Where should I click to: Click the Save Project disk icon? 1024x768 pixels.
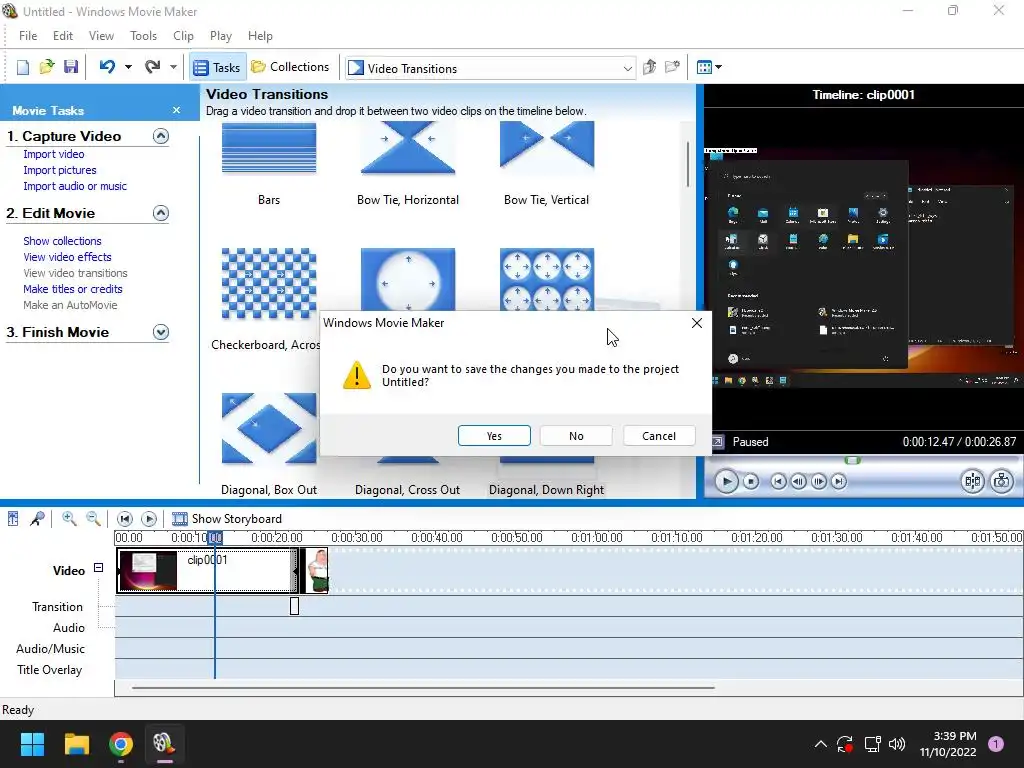click(71, 67)
